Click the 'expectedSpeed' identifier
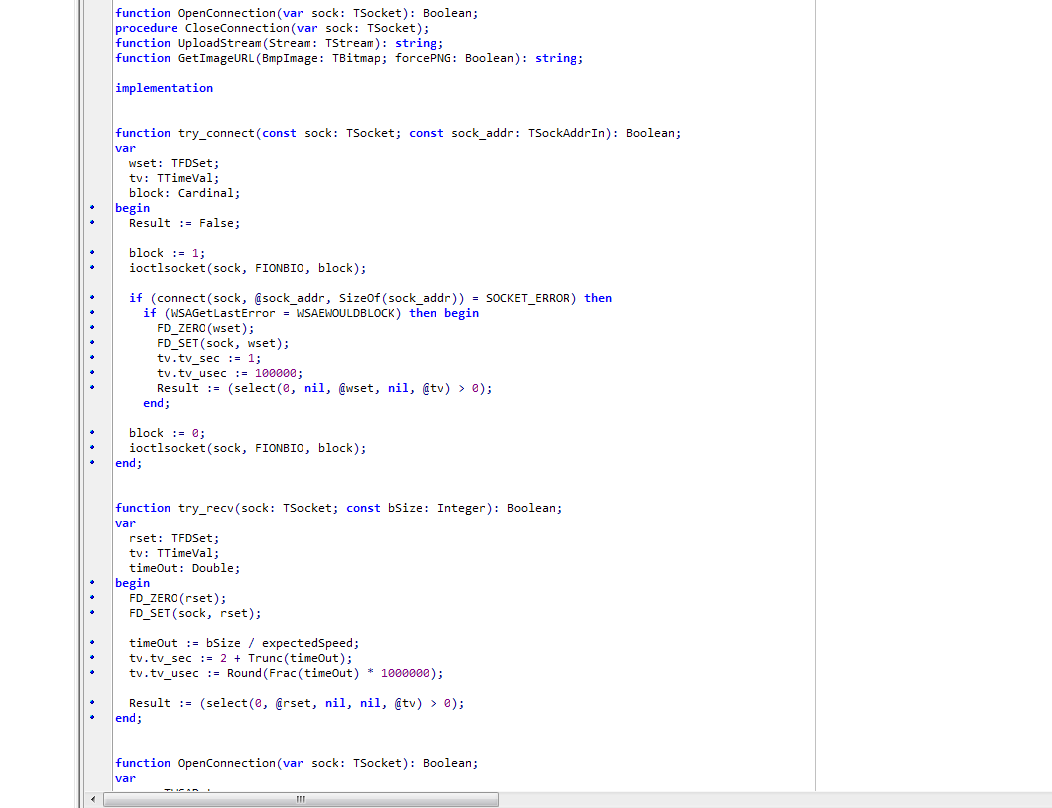Image resolution: width=1052 pixels, height=808 pixels. point(307,643)
